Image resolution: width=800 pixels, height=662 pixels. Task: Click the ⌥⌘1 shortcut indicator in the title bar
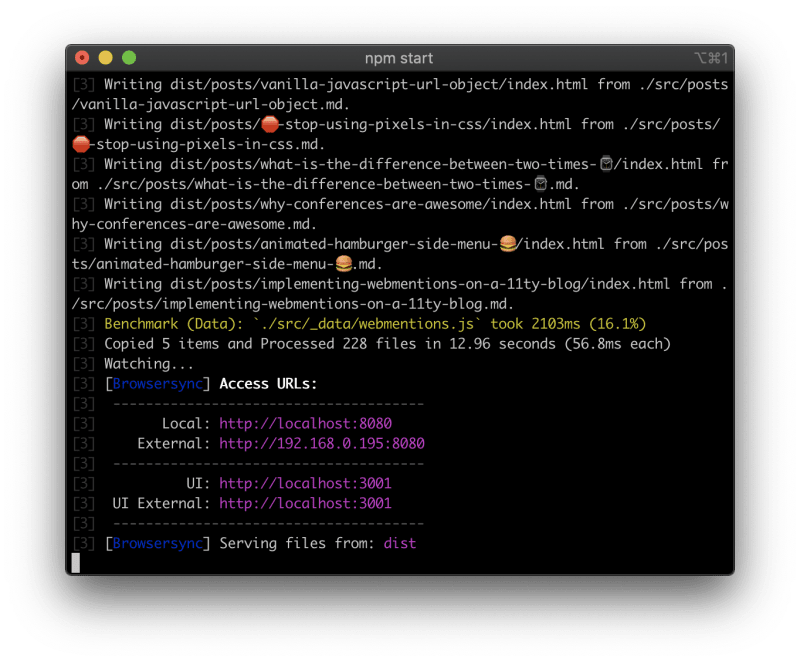point(711,58)
